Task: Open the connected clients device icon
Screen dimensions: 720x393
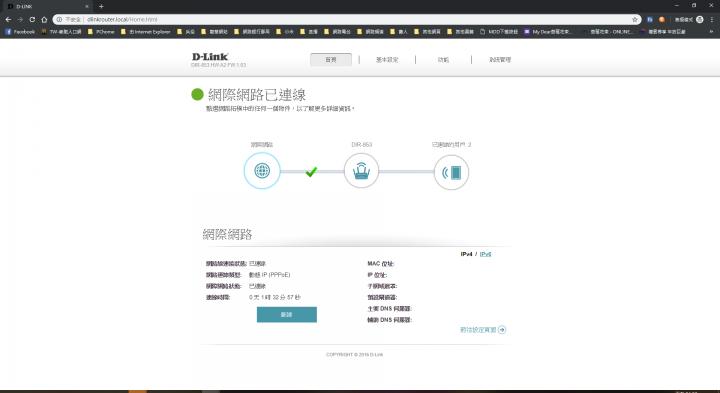Action: point(451,173)
